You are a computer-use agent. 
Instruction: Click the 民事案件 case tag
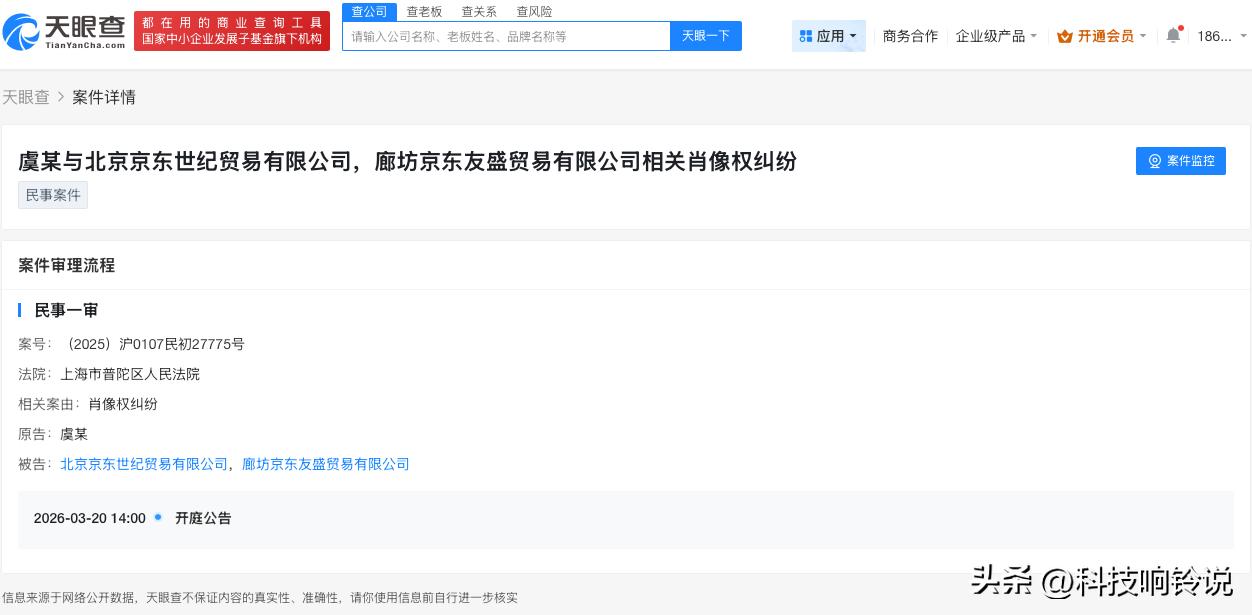pyautogui.click(x=52, y=195)
